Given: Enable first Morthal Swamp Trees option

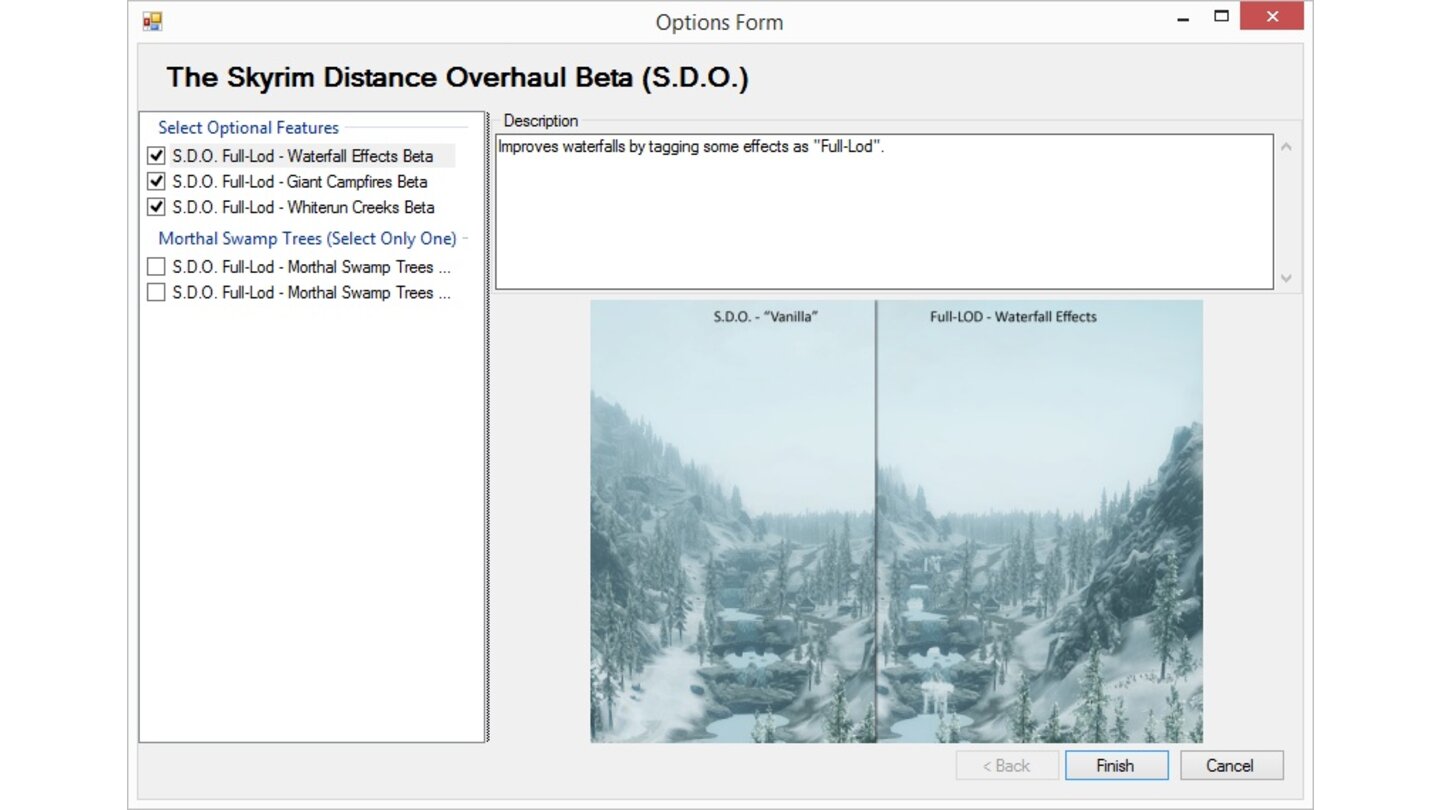Looking at the screenshot, I should (156, 267).
